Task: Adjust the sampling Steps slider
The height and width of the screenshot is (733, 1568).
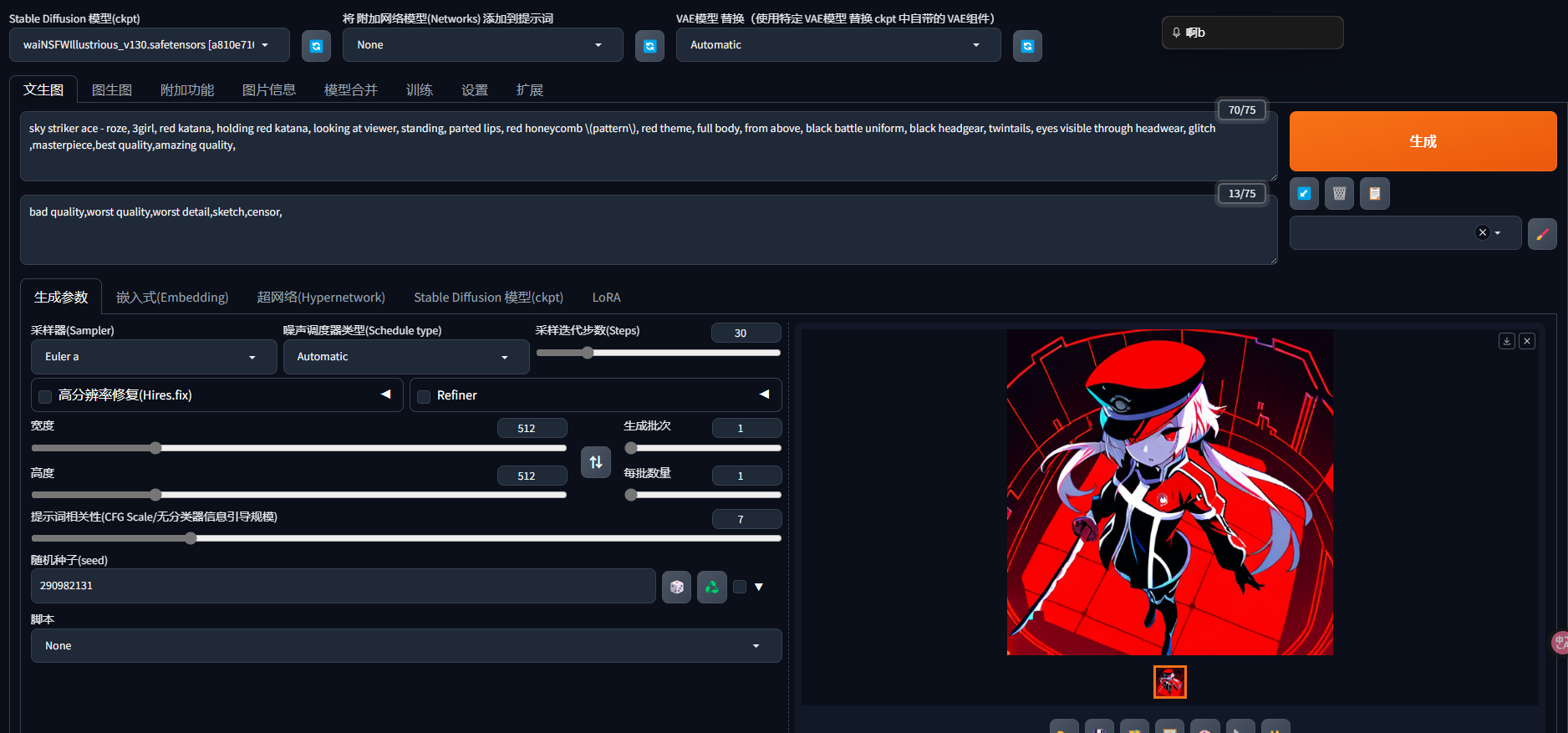Action: coord(659,353)
